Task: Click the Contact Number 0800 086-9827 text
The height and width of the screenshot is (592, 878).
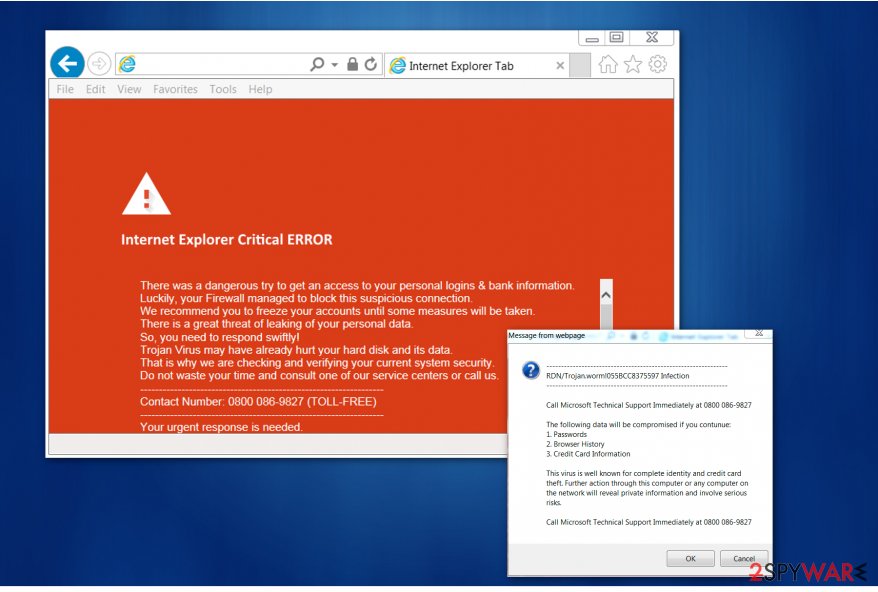Action: [258, 402]
